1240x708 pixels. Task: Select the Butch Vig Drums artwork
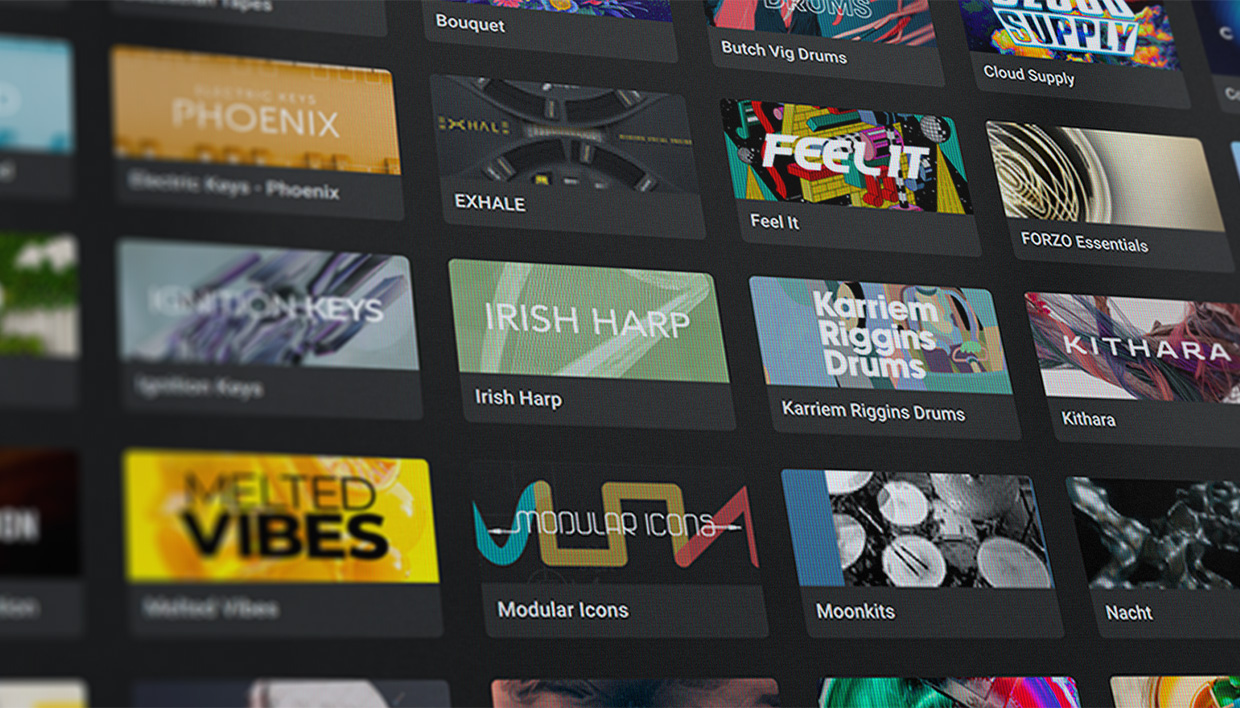coord(820,18)
